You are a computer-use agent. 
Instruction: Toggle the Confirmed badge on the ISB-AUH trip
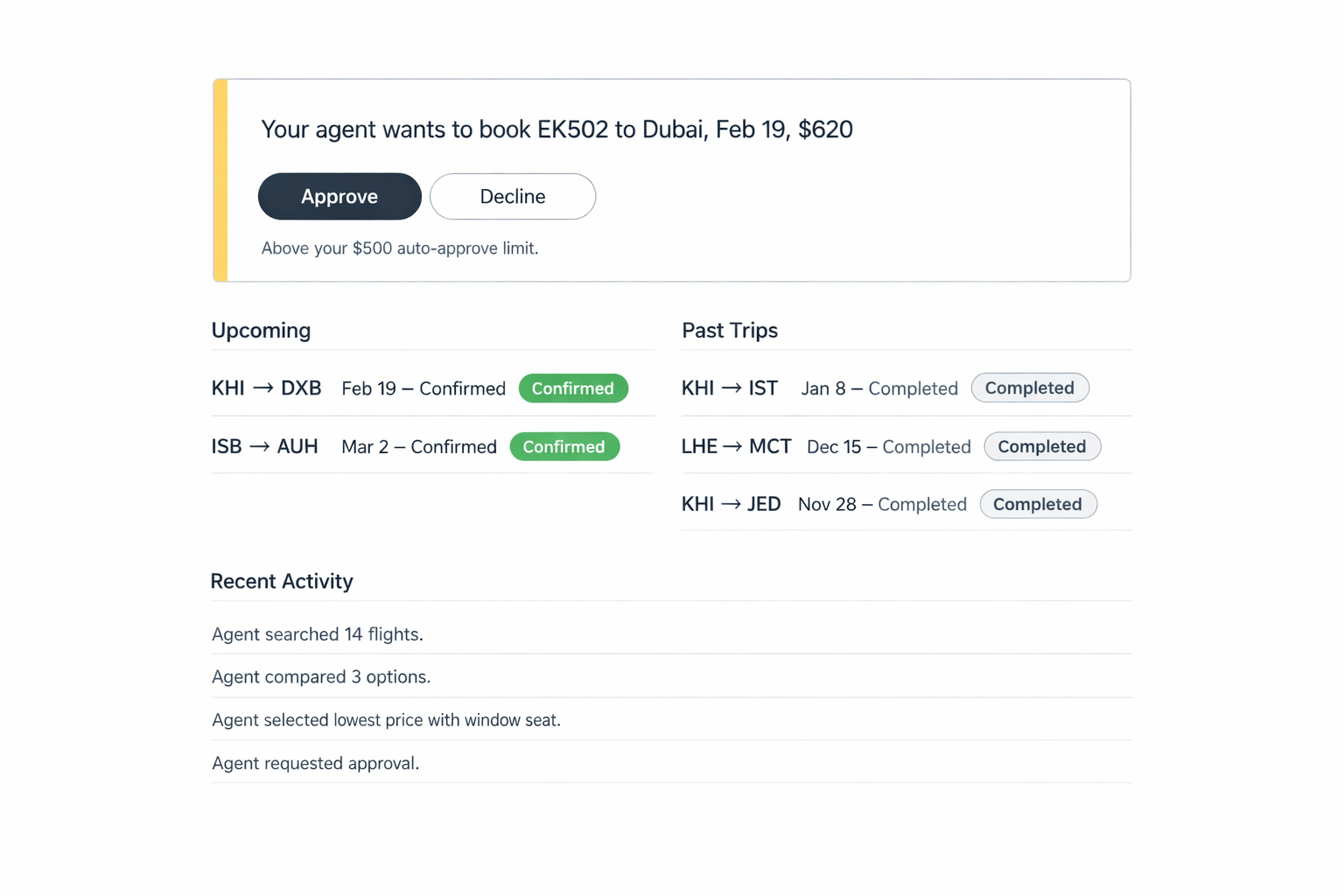564,446
